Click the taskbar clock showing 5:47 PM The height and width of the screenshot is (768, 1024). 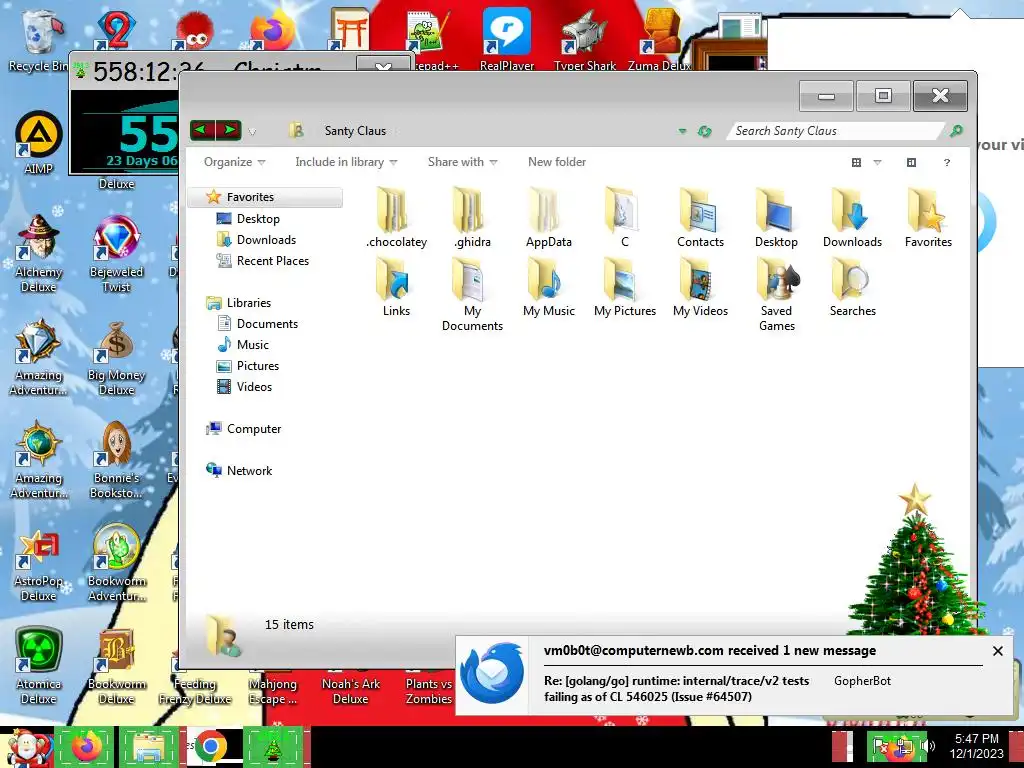click(976, 746)
